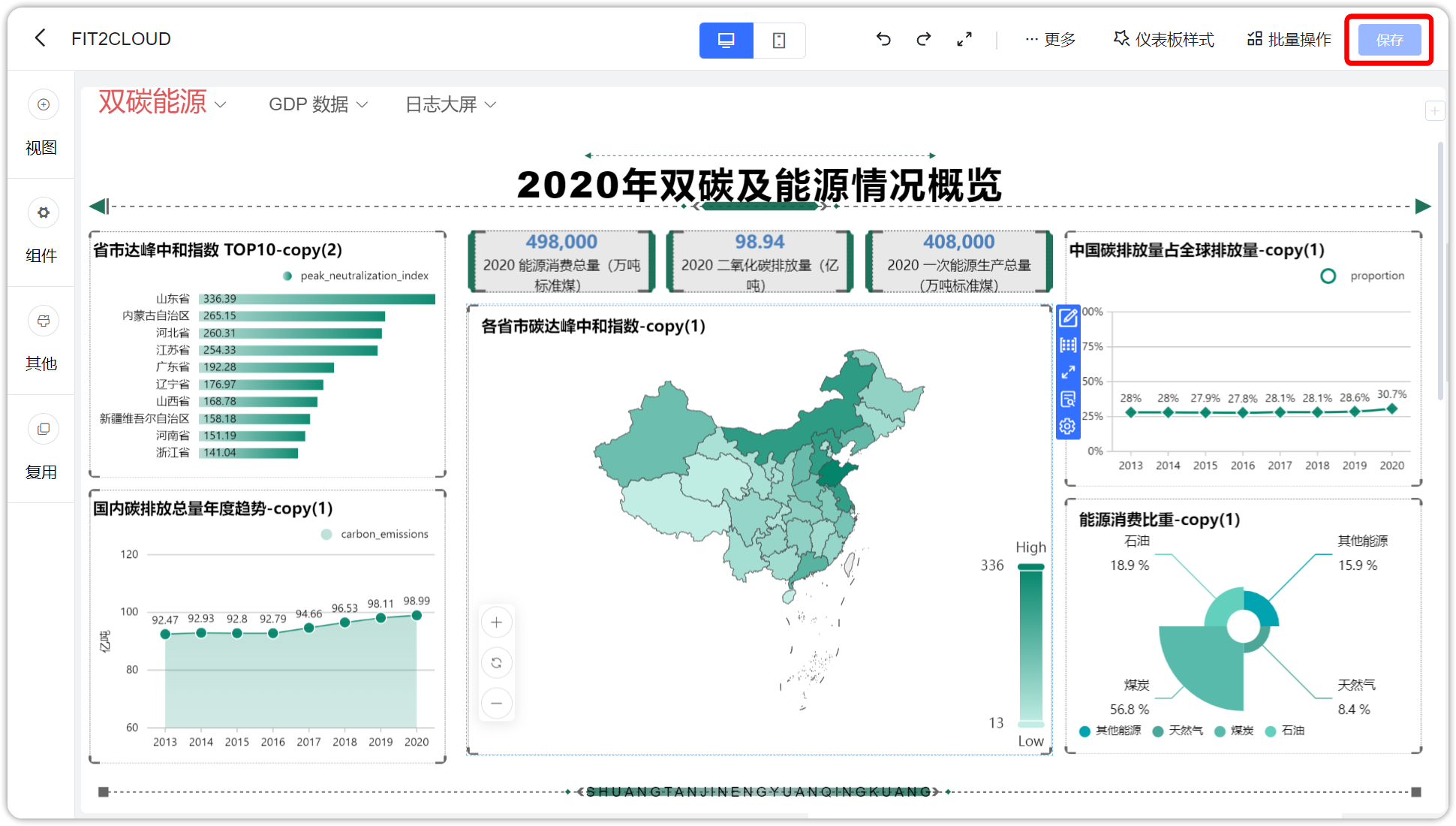This screenshot has height=826, width=1456.
Task: Open the map chart's linkage settings icon
Action: click(1068, 345)
